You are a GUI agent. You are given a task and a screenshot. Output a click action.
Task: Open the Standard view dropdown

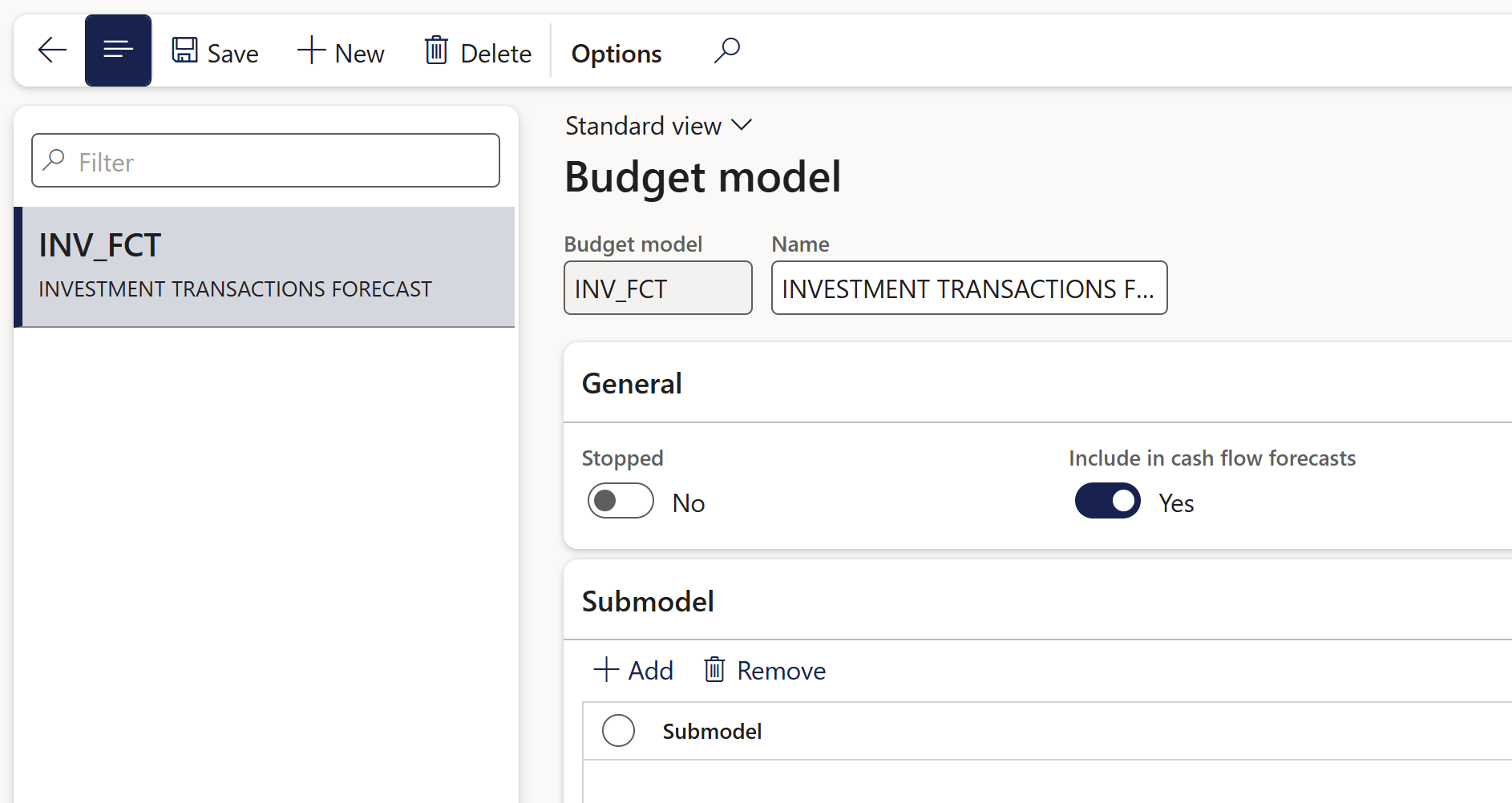pyautogui.click(x=658, y=126)
